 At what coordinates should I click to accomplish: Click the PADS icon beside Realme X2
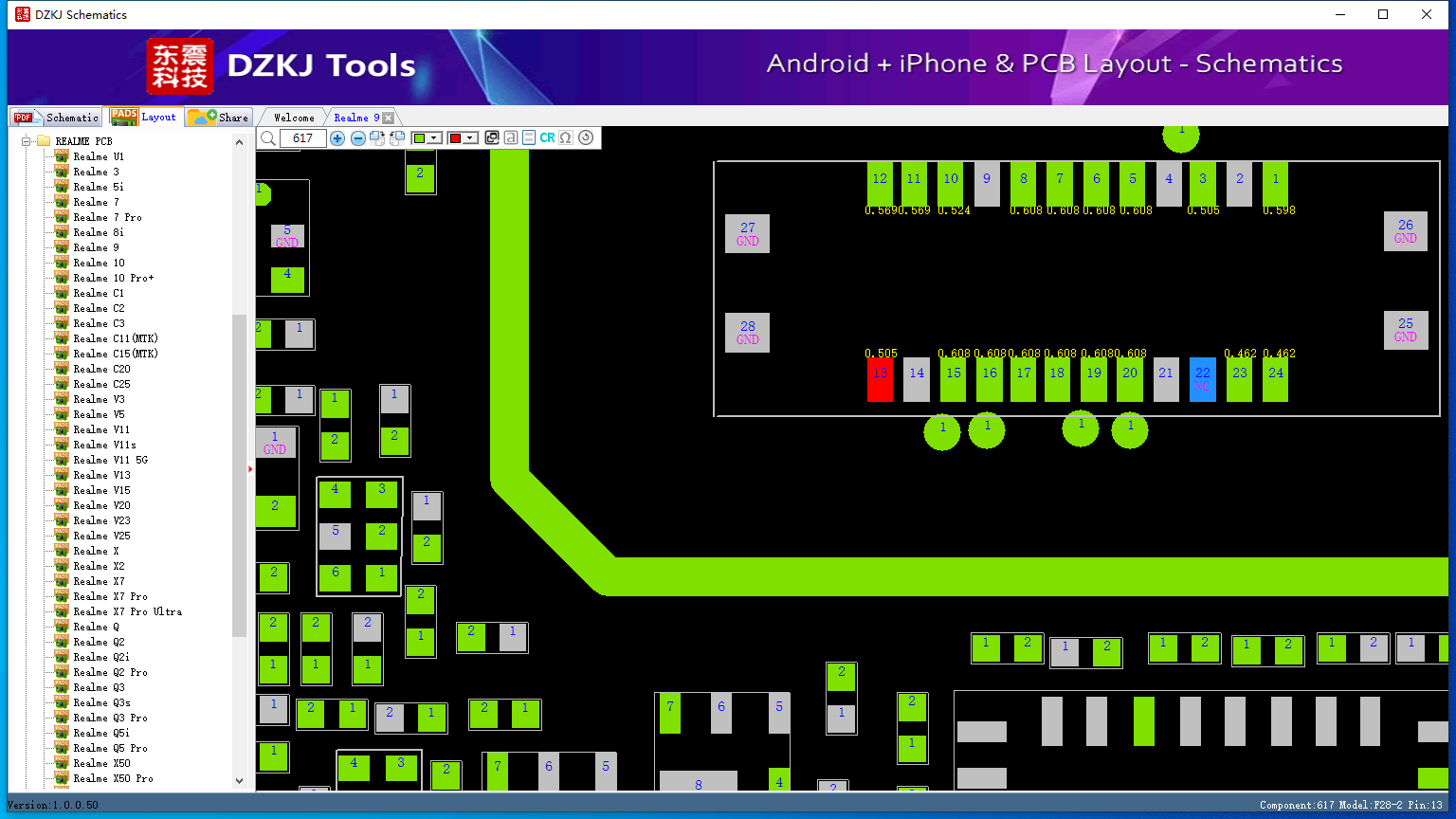click(x=62, y=565)
